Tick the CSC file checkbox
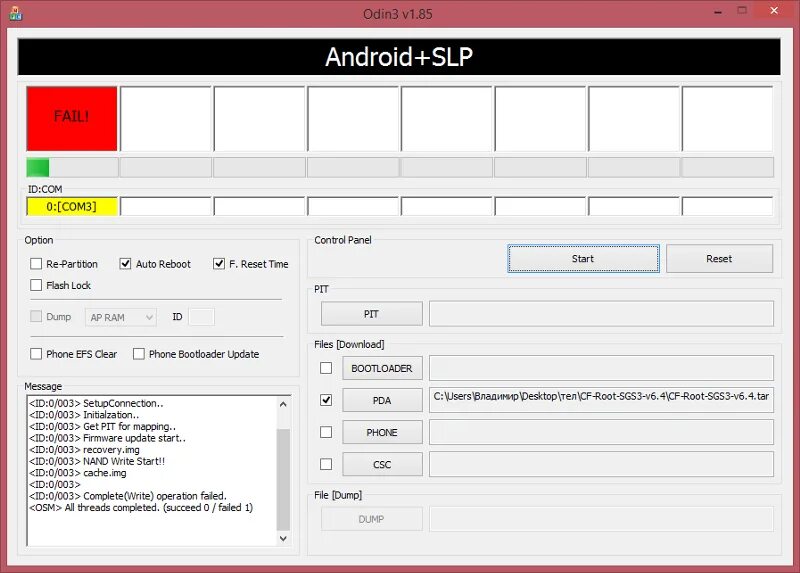The height and width of the screenshot is (573, 800). coord(326,464)
